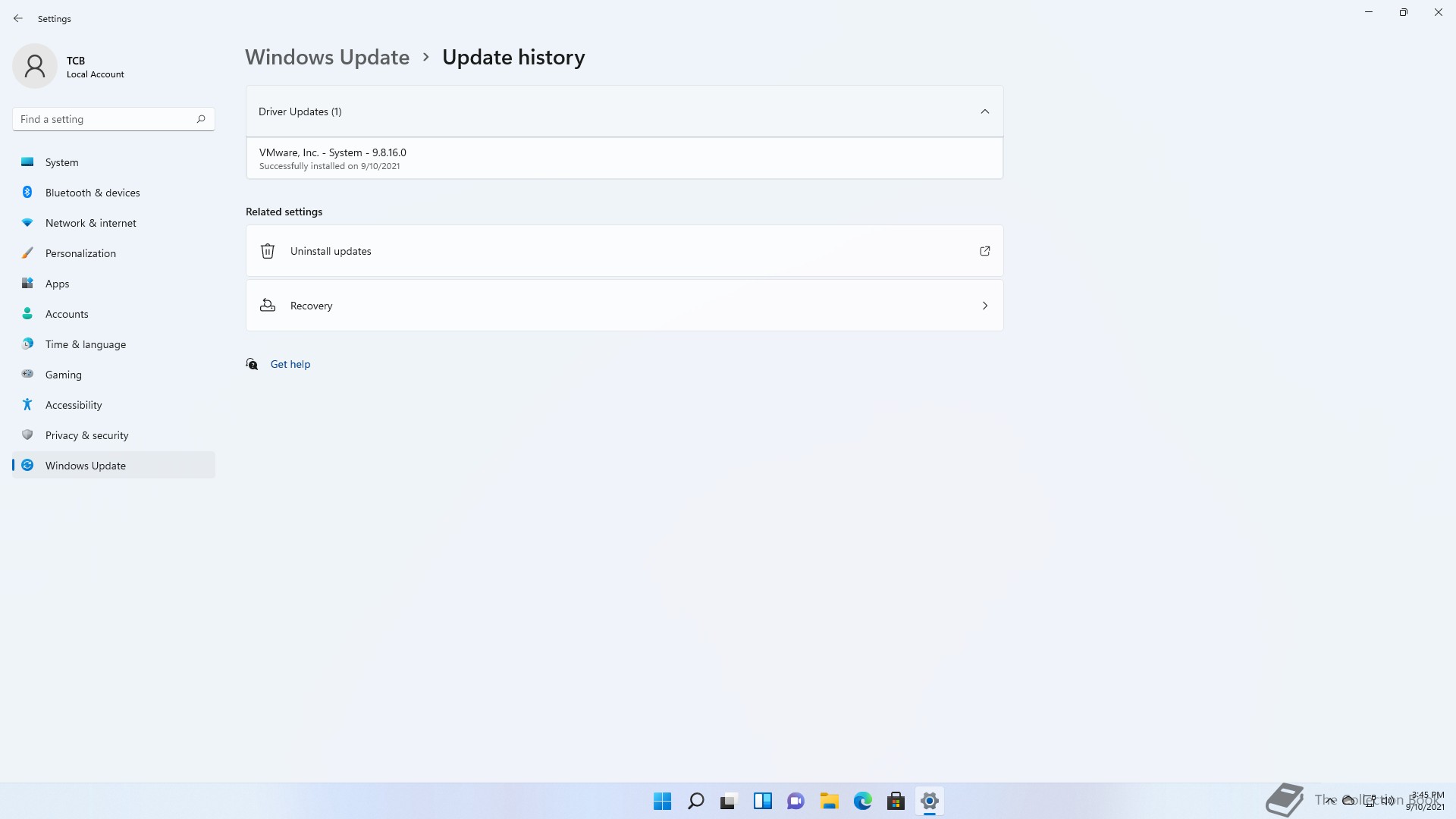This screenshot has width=1456, height=819.
Task: Launch Microsoft Edge from the taskbar
Action: pyautogui.click(x=862, y=802)
